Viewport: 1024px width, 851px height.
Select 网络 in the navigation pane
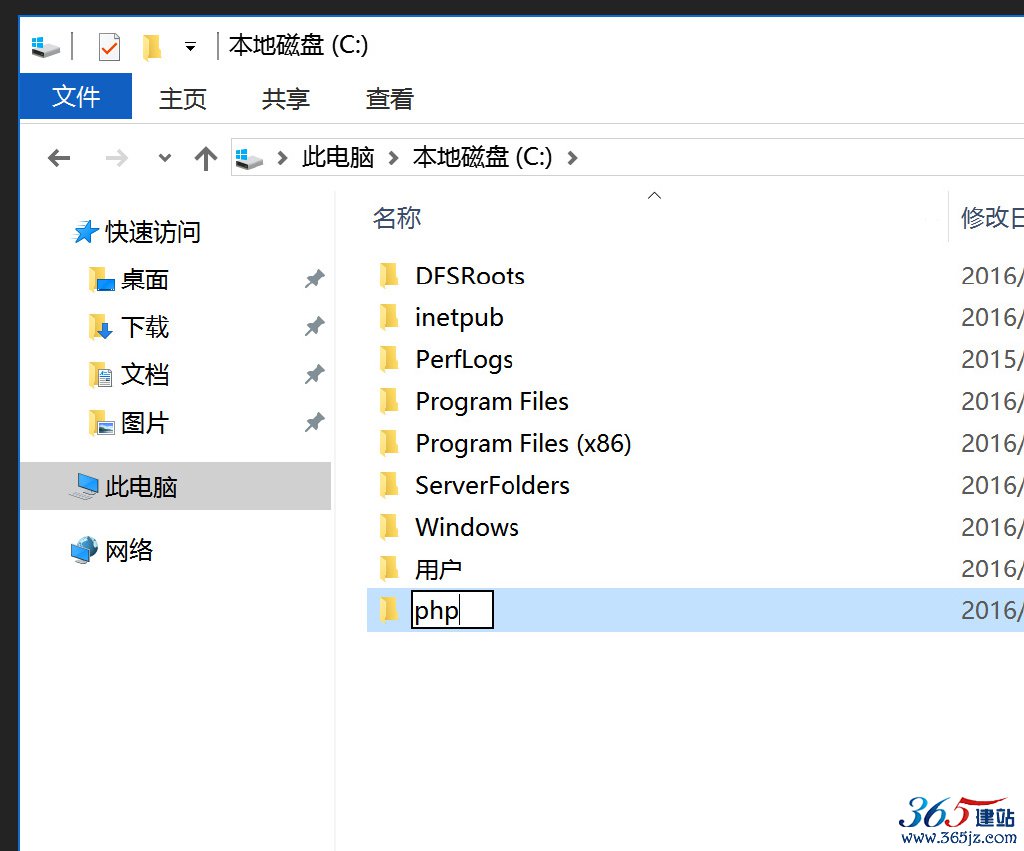tap(129, 550)
